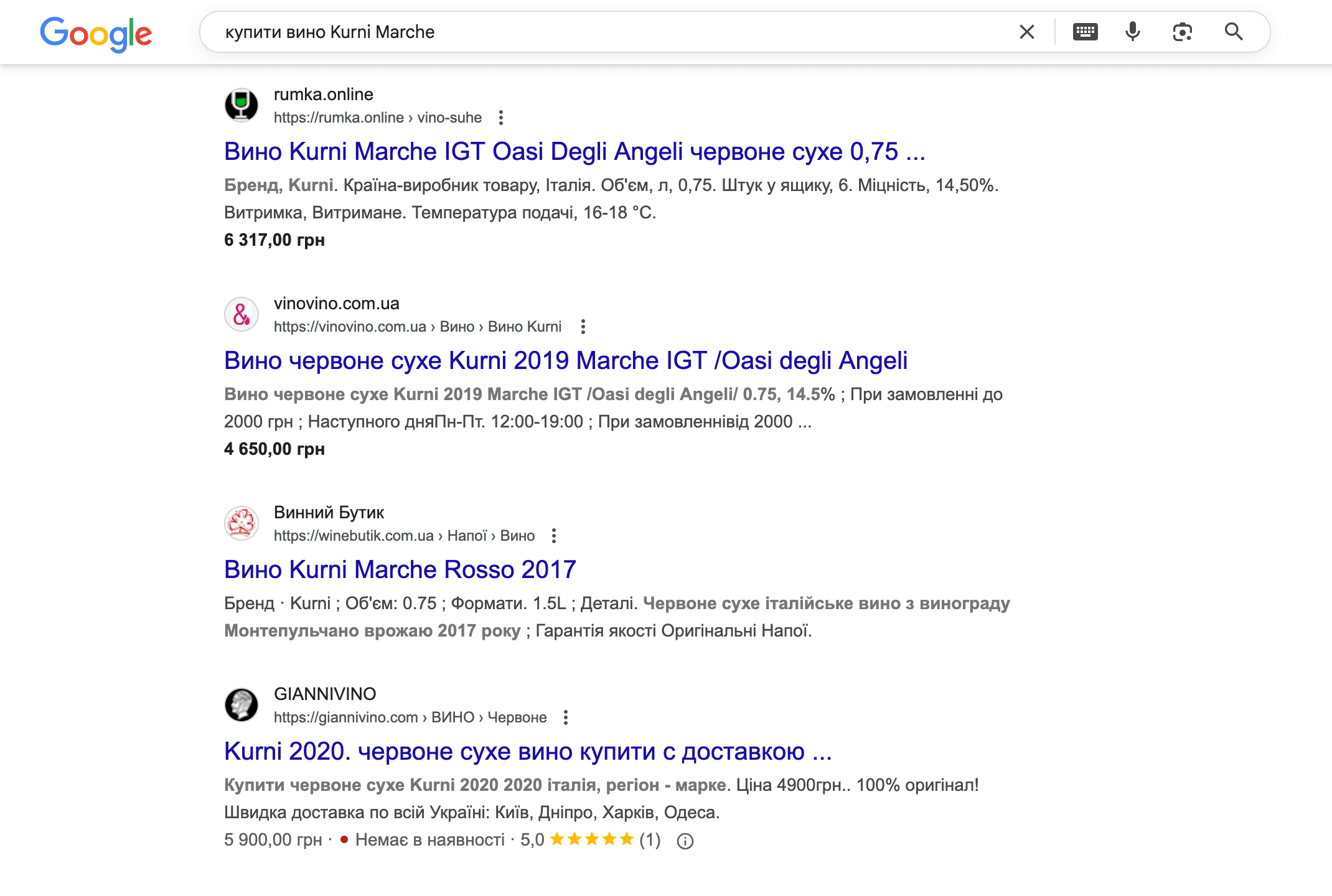This screenshot has width=1332, height=896.
Task: Click price '6 317,00 грн'
Action: tap(274, 240)
